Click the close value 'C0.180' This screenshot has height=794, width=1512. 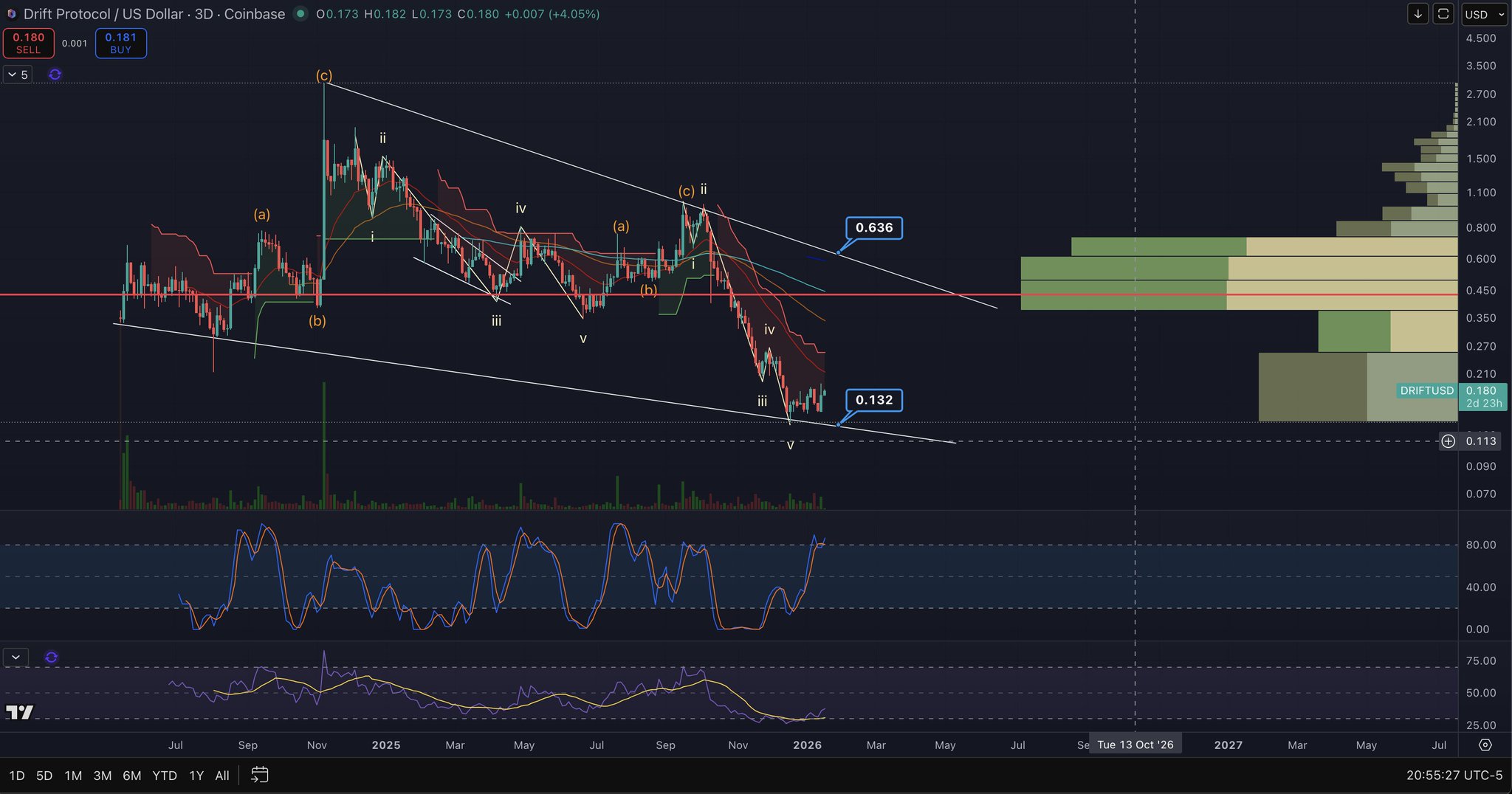(478, 14)
